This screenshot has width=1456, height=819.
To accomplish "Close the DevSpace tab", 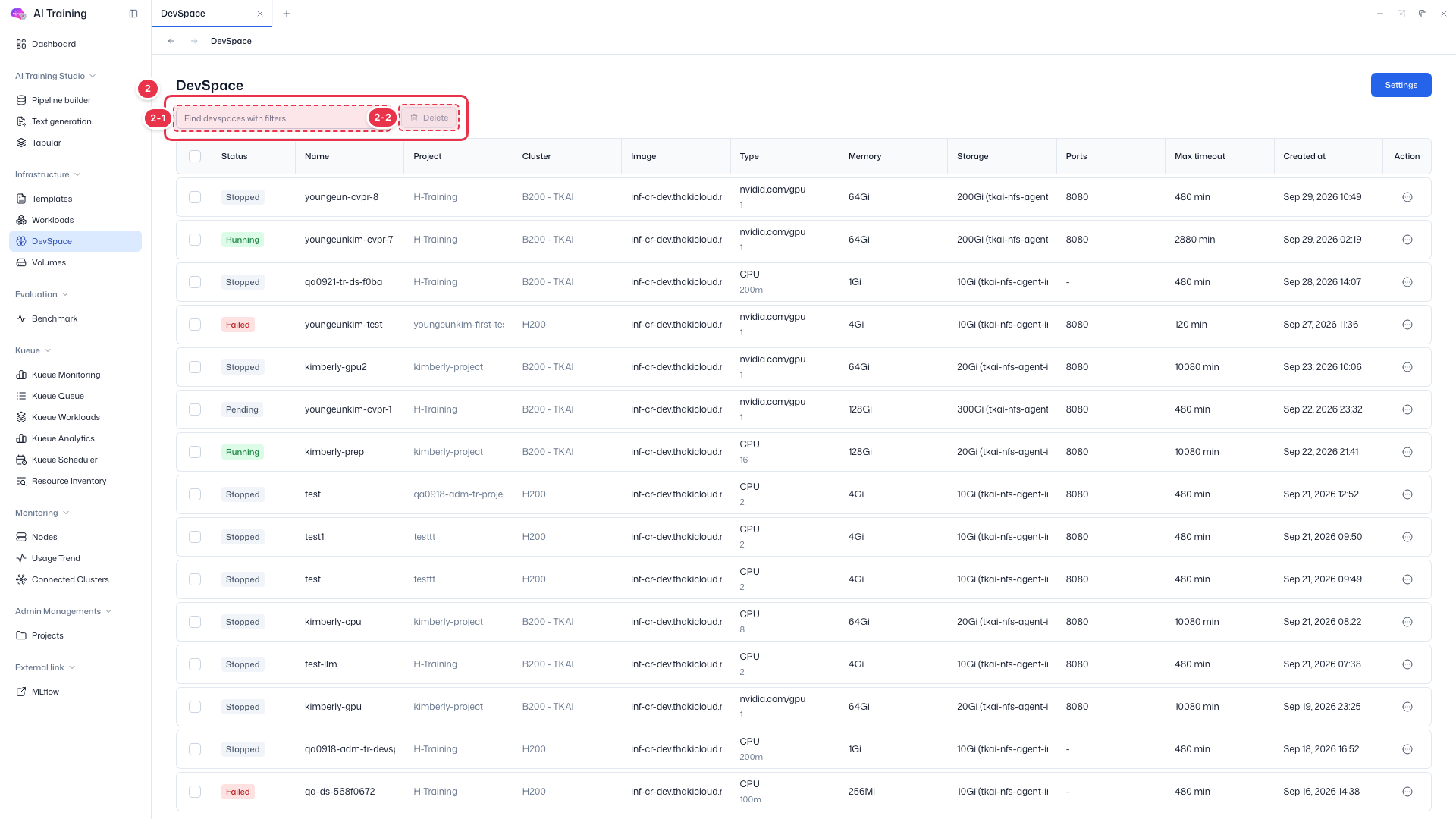I will point(260,14).
